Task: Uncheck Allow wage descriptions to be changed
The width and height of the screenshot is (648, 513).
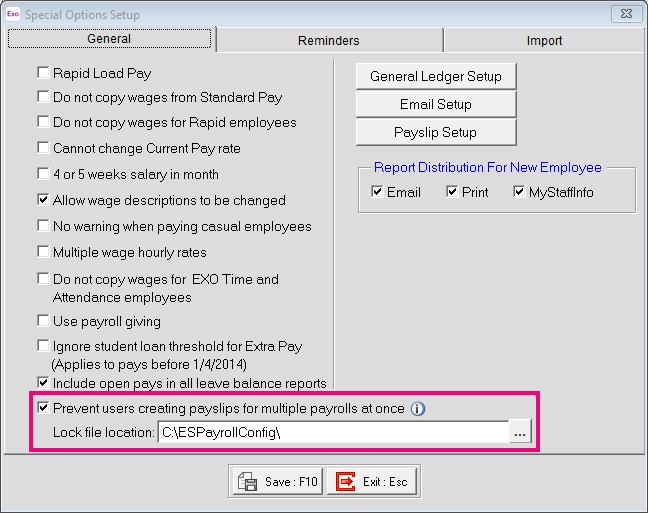Action: click(x=43, y=200)
